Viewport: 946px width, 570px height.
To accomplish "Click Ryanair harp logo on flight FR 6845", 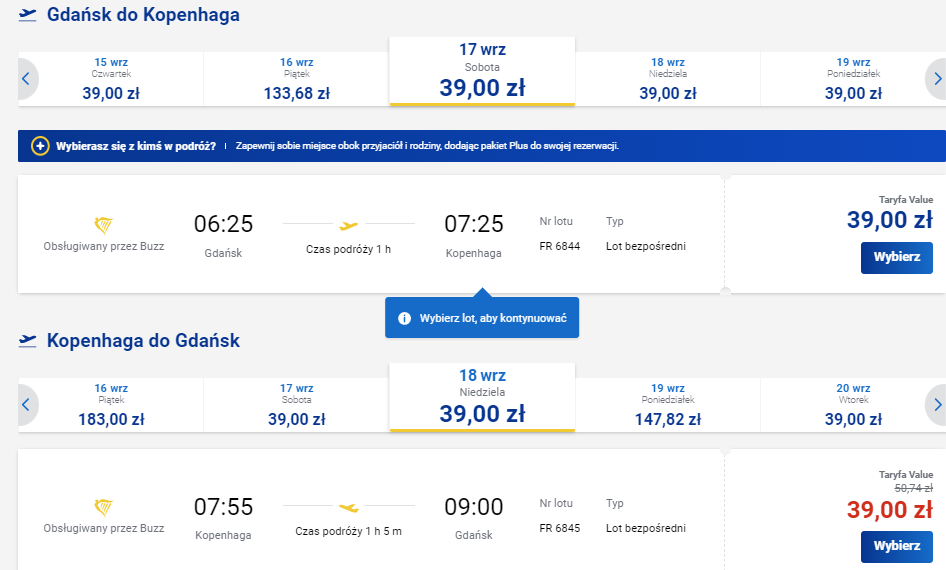I will pyautogui.click(x=103, y=507).
